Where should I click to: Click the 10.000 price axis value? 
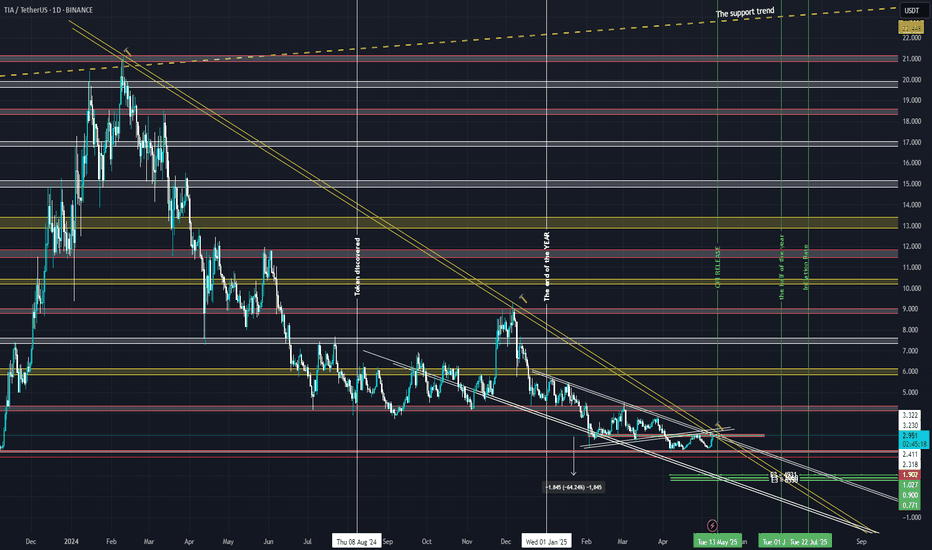pyautogui.click(x=911, y=288)
